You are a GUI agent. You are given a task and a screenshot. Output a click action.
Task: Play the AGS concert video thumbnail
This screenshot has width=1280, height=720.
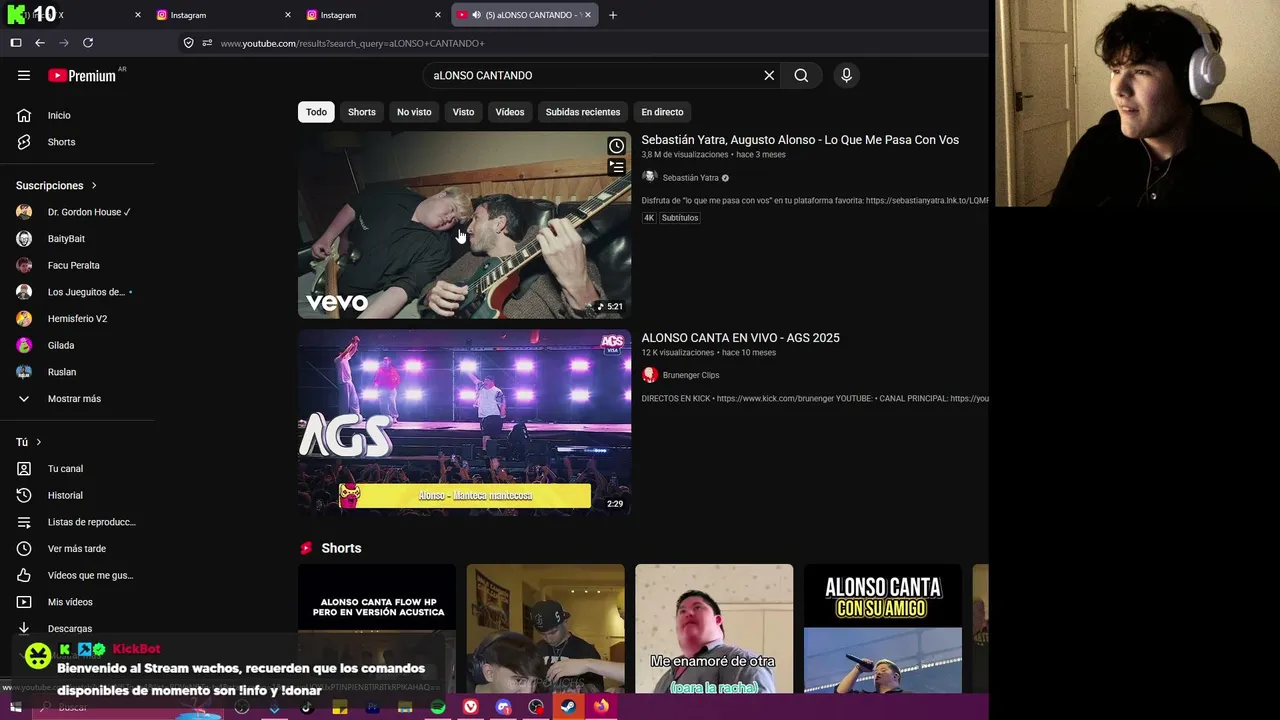(464, 423)
